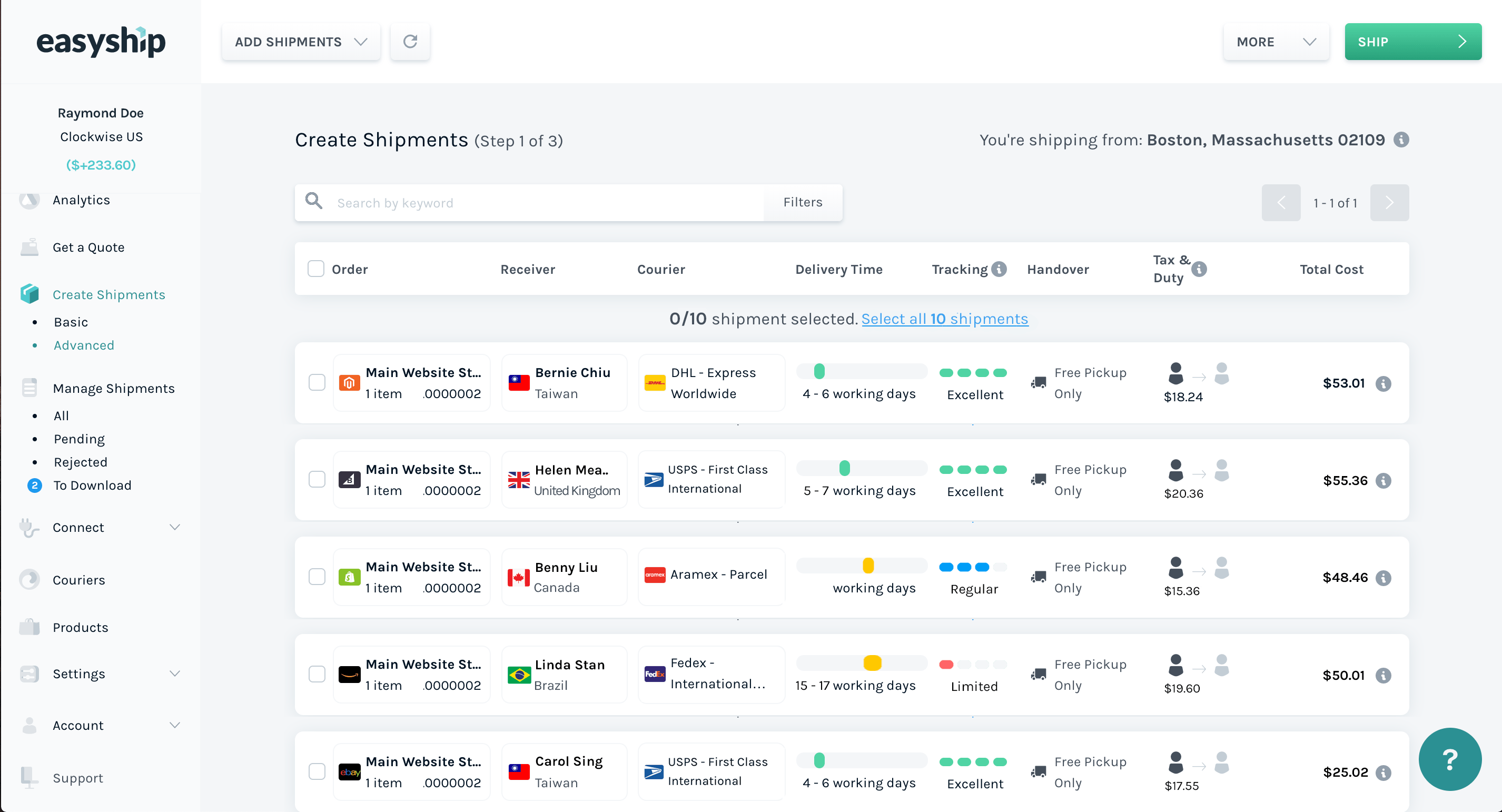Open the Support section
This screenshot has height=812, width=1502.
[x=77, y=778]
